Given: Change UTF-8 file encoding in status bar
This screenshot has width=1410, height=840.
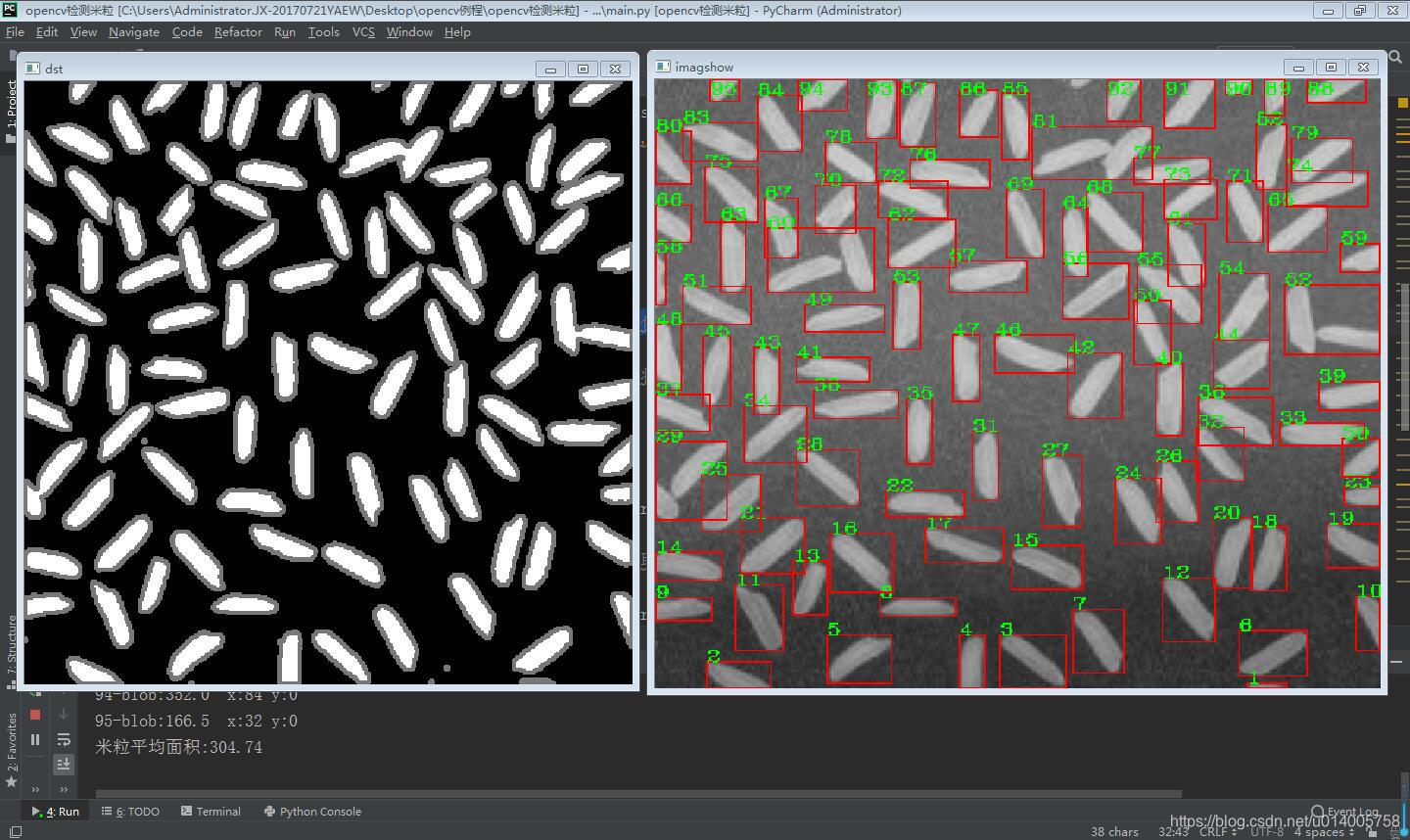Looking at the screenshot, I should point(1266,832).
